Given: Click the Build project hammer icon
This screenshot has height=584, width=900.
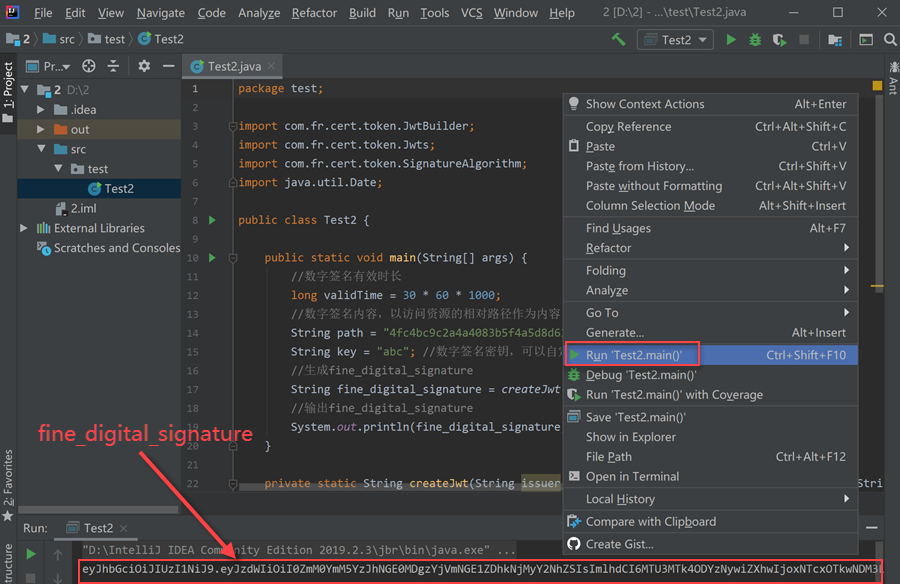Looking at the screenshot, I should [x=619, y=39].
